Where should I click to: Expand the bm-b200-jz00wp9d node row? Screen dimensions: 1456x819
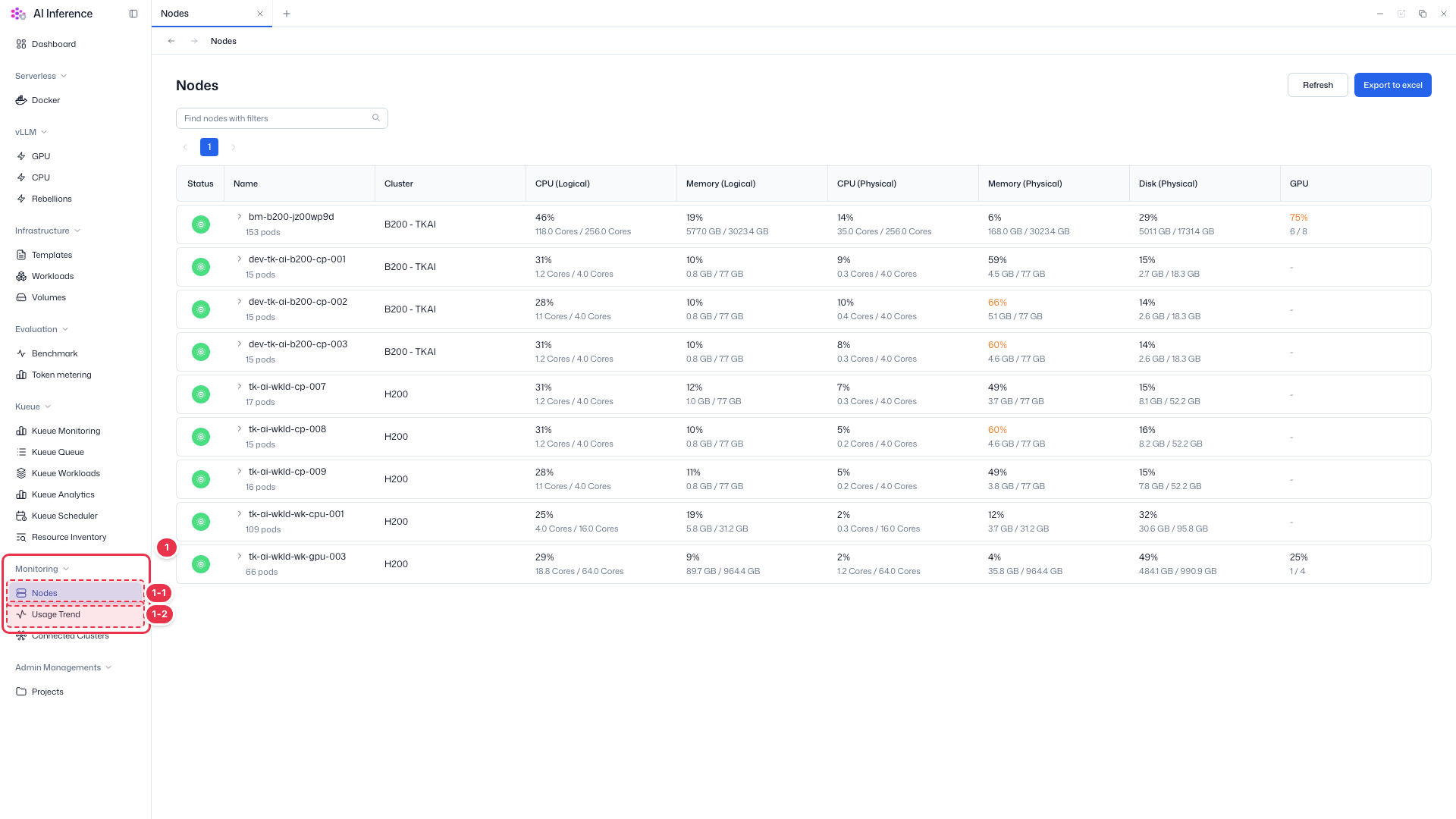(240, 216)
